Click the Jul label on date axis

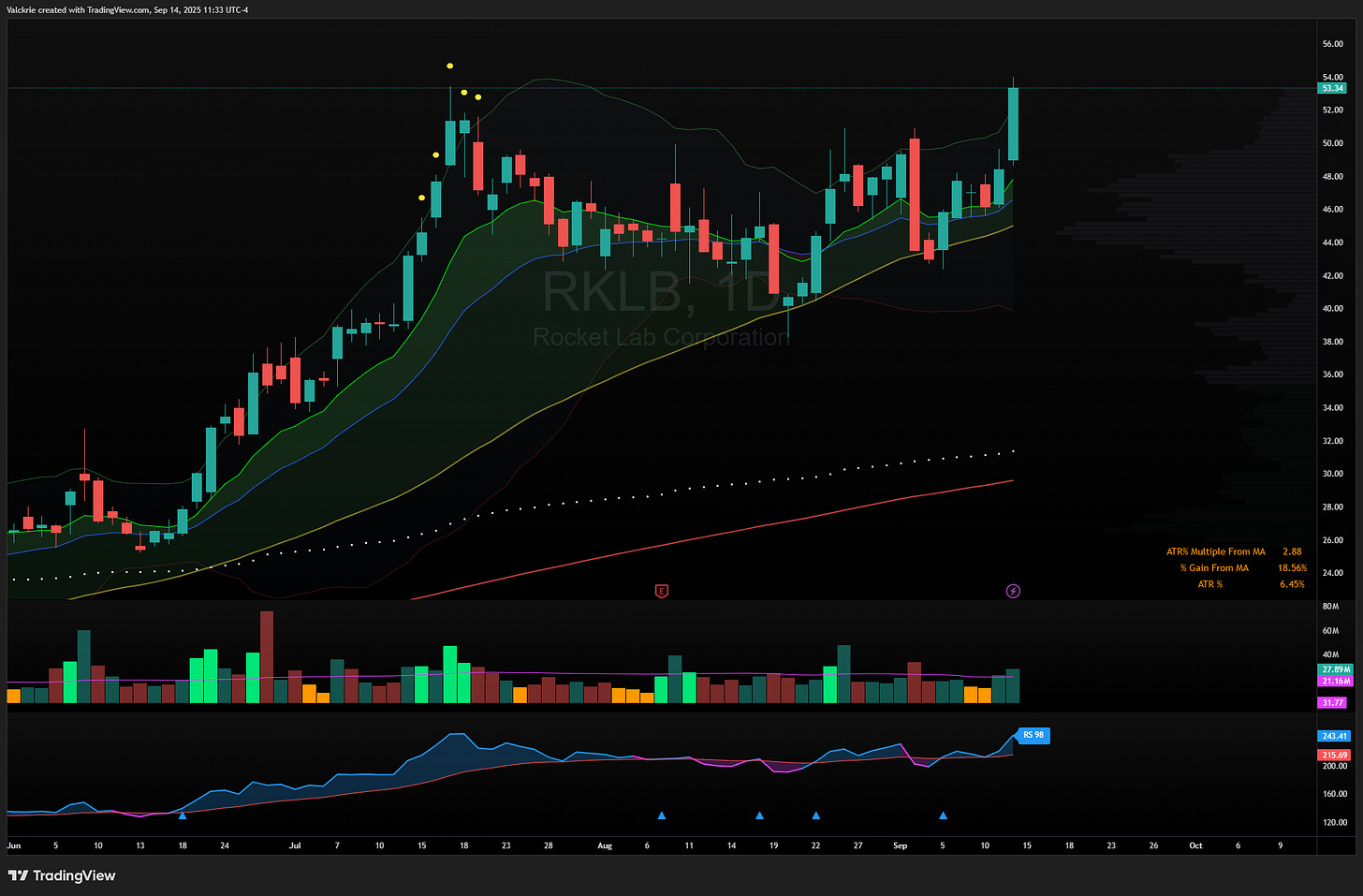tap(295, 845)
